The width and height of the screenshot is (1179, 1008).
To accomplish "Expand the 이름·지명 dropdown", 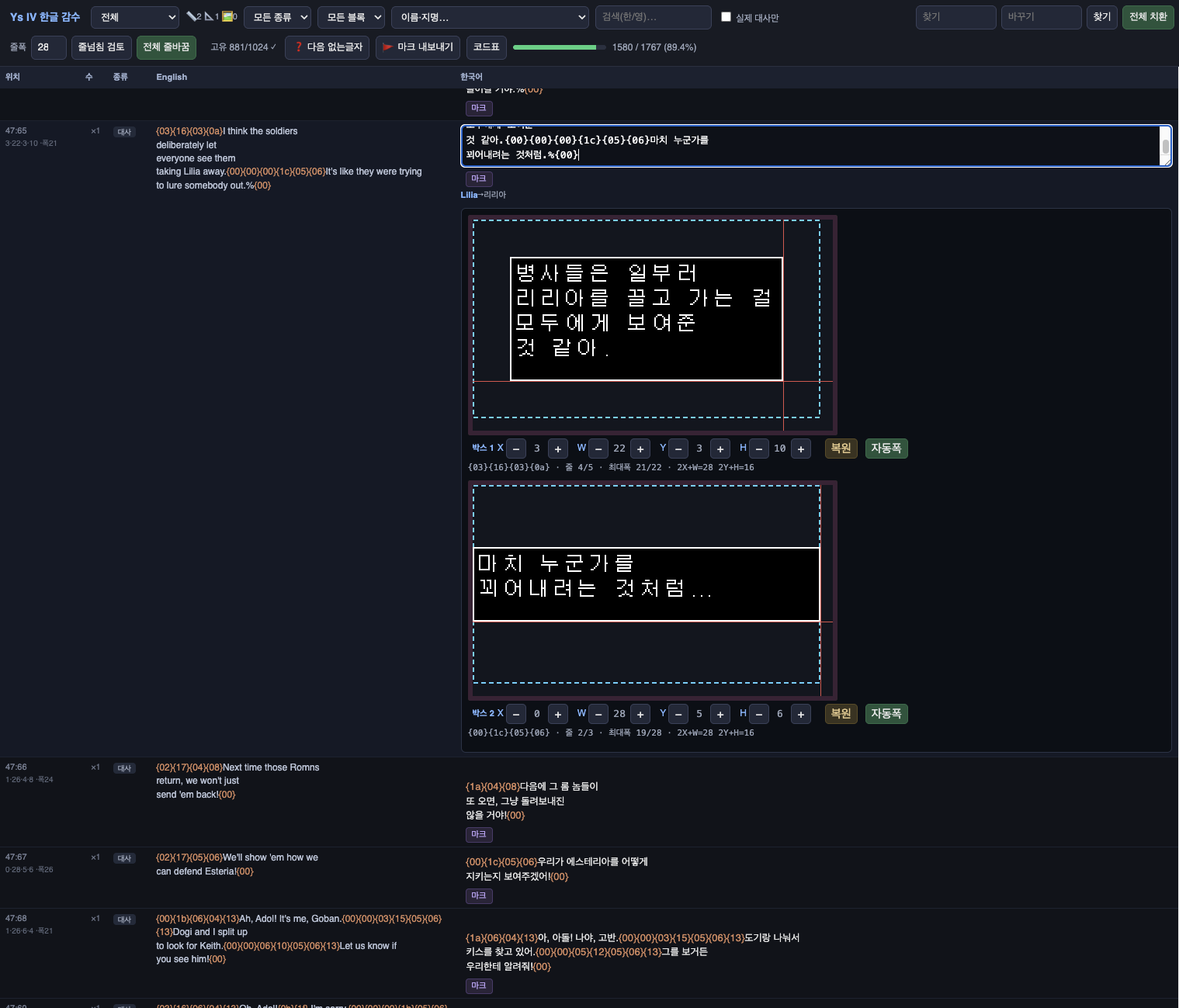I will pos(490,17).
